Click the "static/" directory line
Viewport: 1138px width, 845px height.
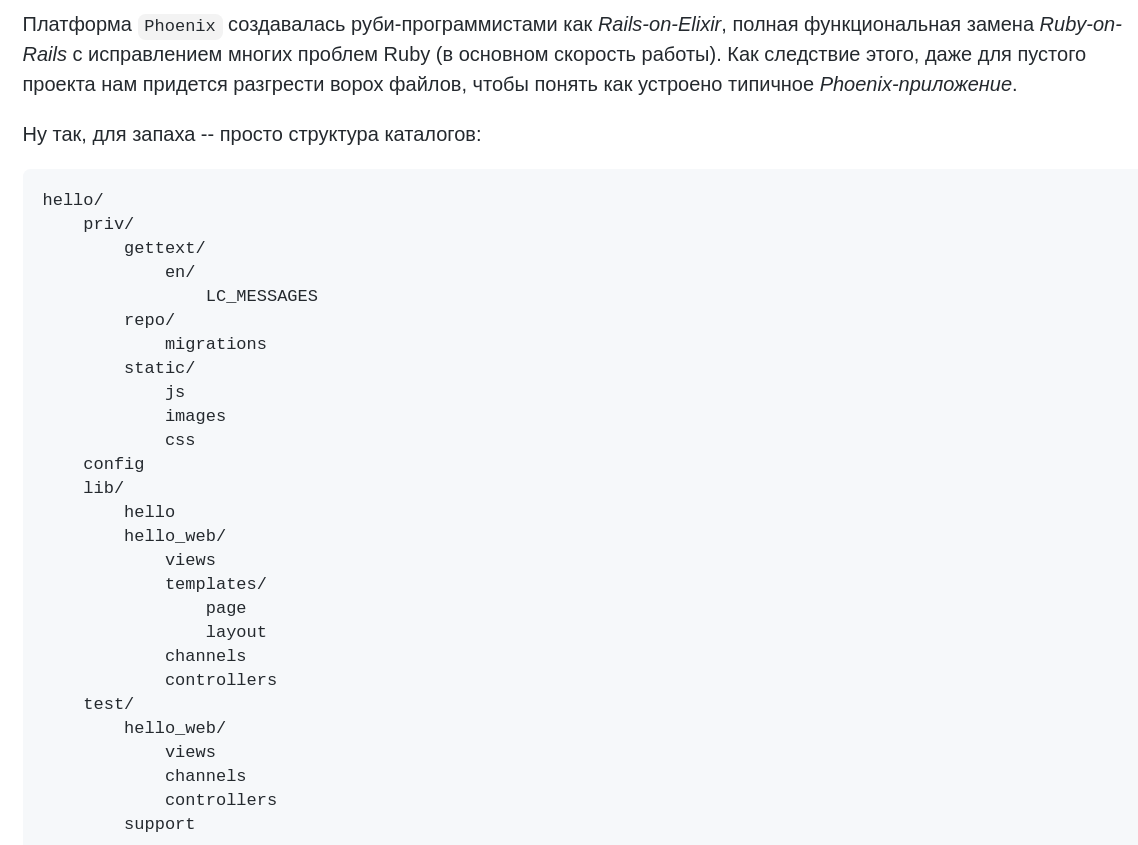coord(159,368)
